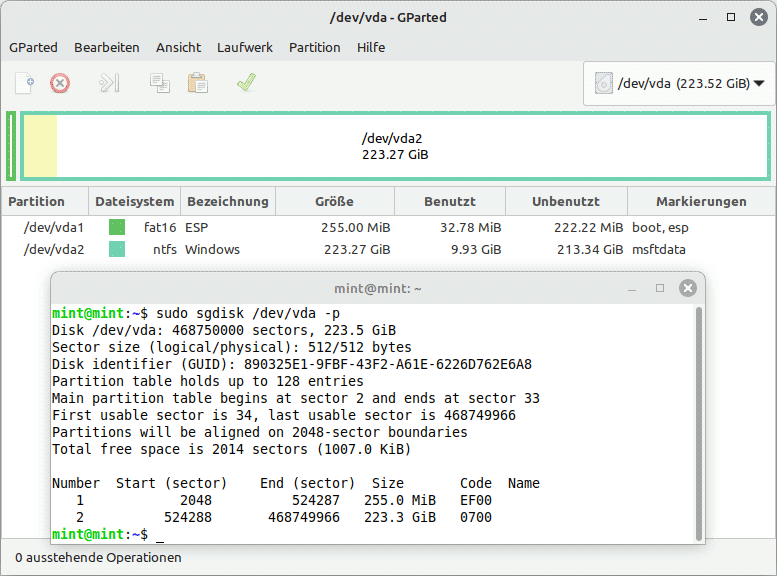
Task: Click the 0700 code in terminal
Action: tap(476, 517)
